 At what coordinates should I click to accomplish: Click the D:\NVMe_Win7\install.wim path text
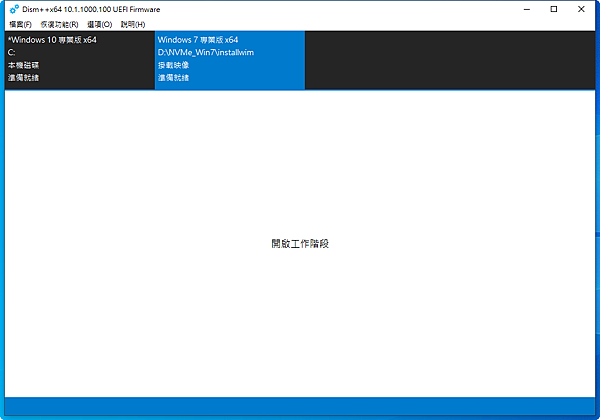pyautogui.click(x=206, y=52)
